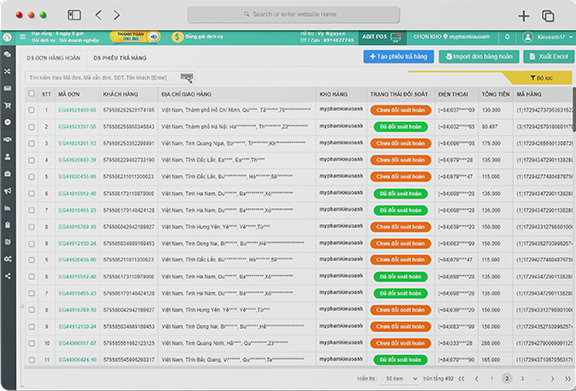Open the shopping cart sidebar icon
Screen dimensions: 576x391
pyautogui.click(x=7, y=105)
